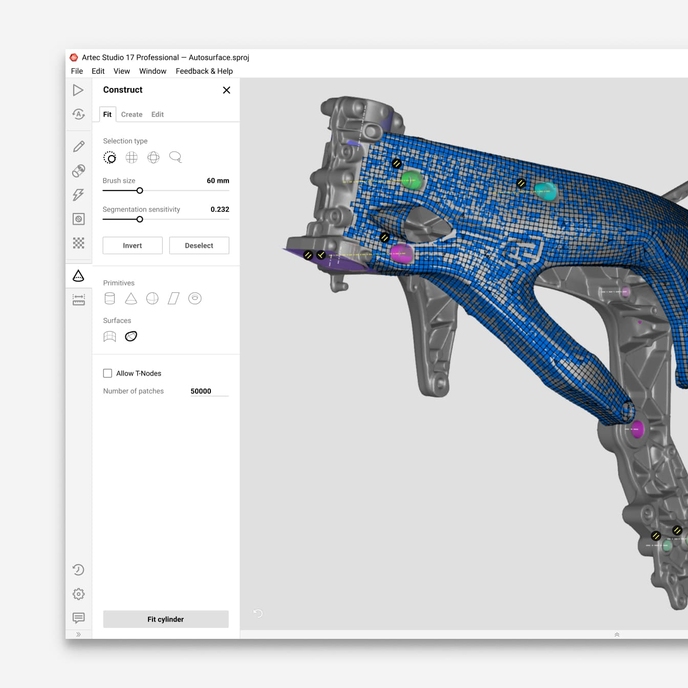Choose the brush selection type
688x688 pixels.
point(110,157)
